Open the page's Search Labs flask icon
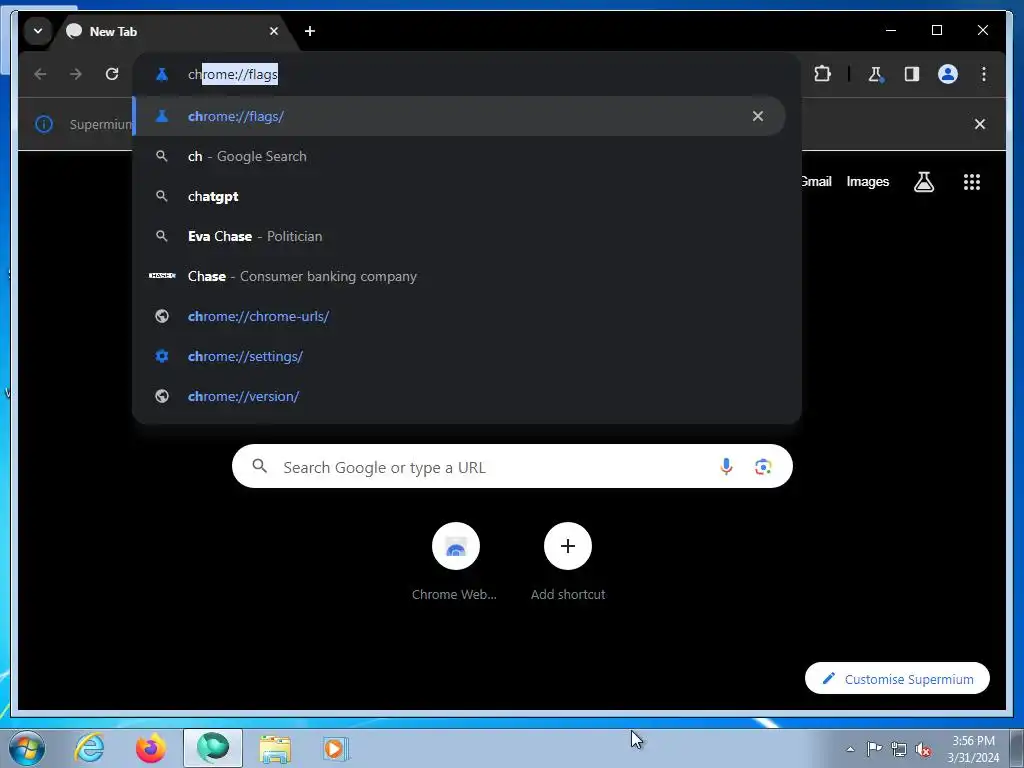The width and height of the screenshot is (1024, 768). [923, 182]
